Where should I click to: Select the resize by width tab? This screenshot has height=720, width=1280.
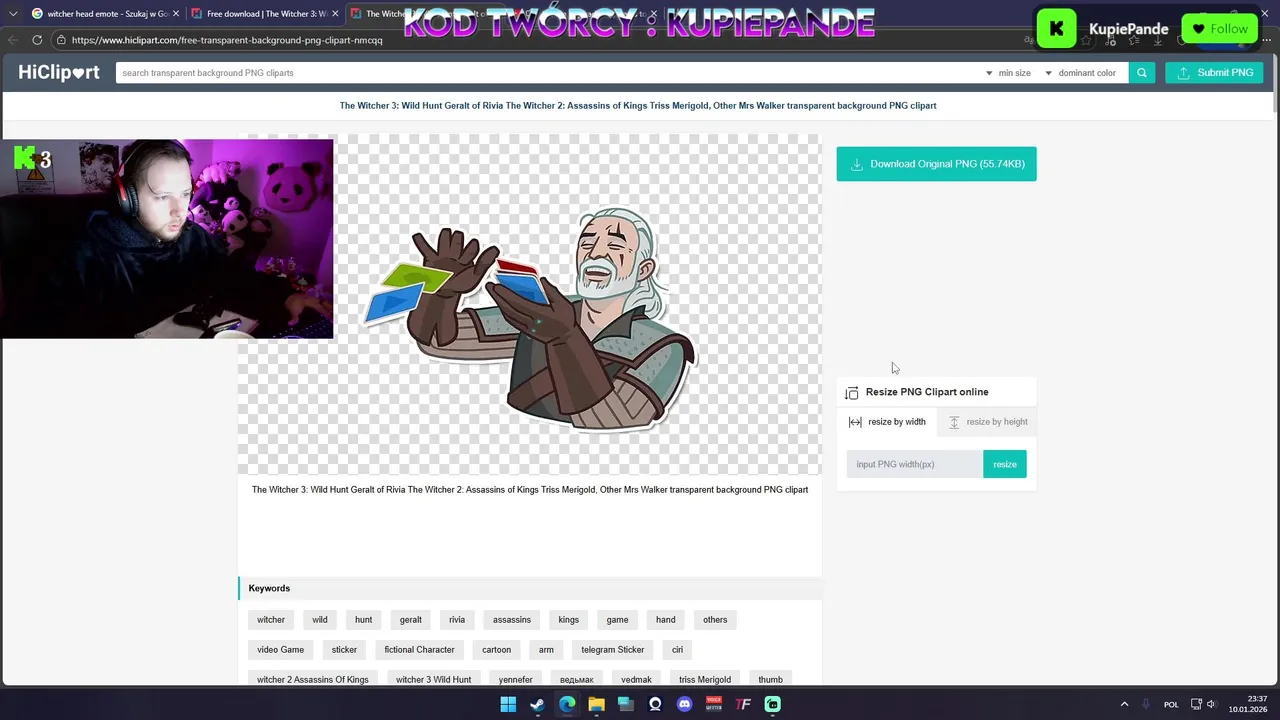(887, 422)
